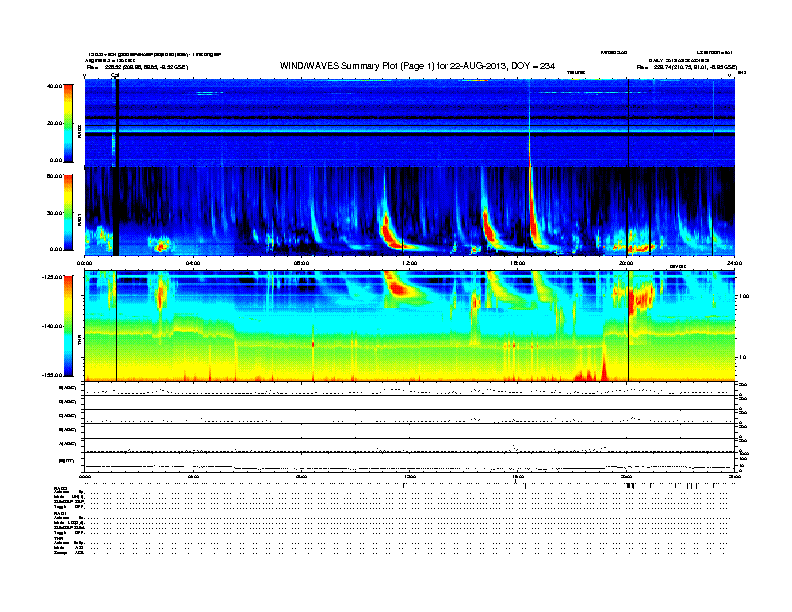Click the WIND/WAVES Summary Plot title
This screenshot has height=612, width=792.
coord(417,66)
